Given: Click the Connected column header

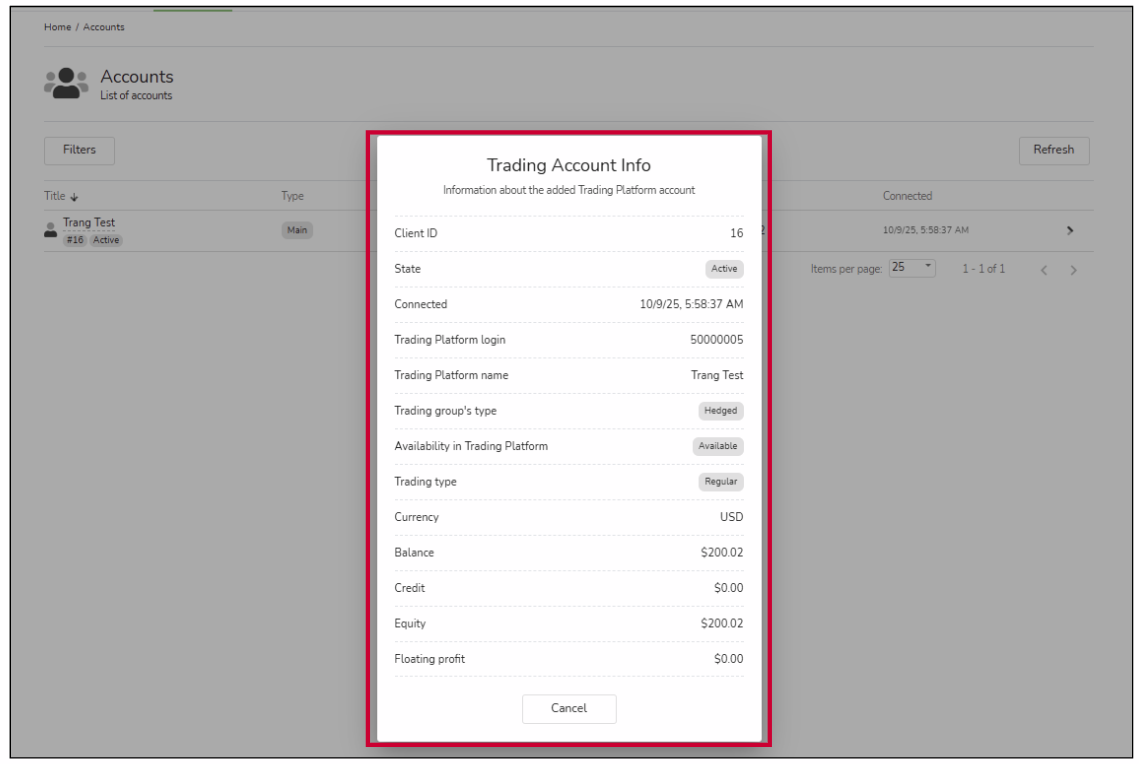Looking at the screenshot, I should pyautogui.click(x=907, y=196).
